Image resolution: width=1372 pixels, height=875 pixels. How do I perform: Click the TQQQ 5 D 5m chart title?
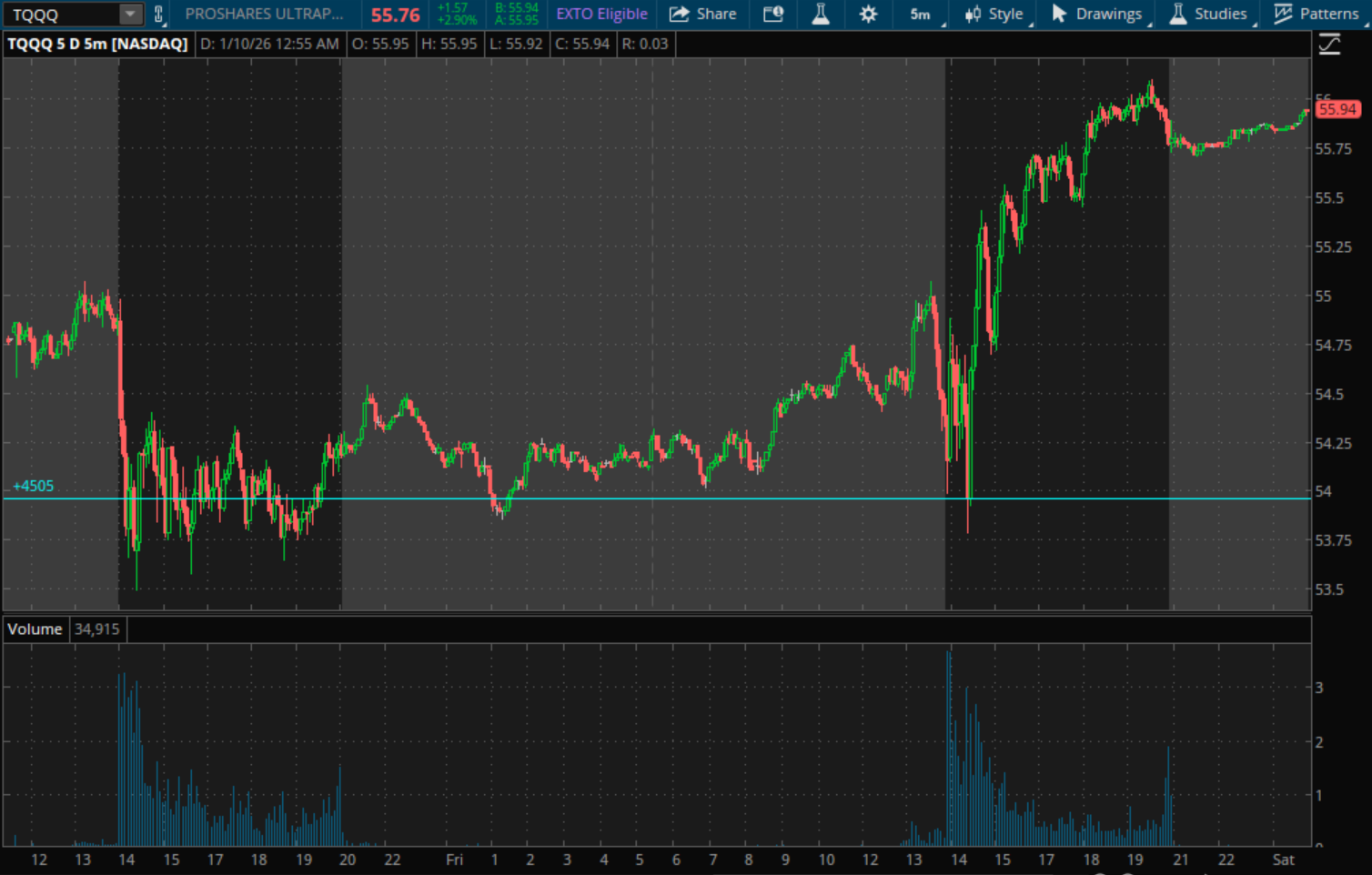coord(97,44)
